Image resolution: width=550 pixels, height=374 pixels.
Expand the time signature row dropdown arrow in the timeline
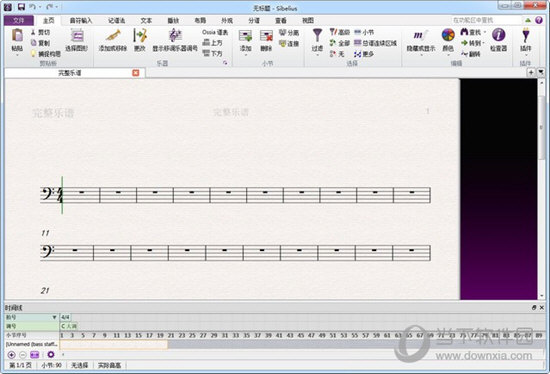click(54, 318)
